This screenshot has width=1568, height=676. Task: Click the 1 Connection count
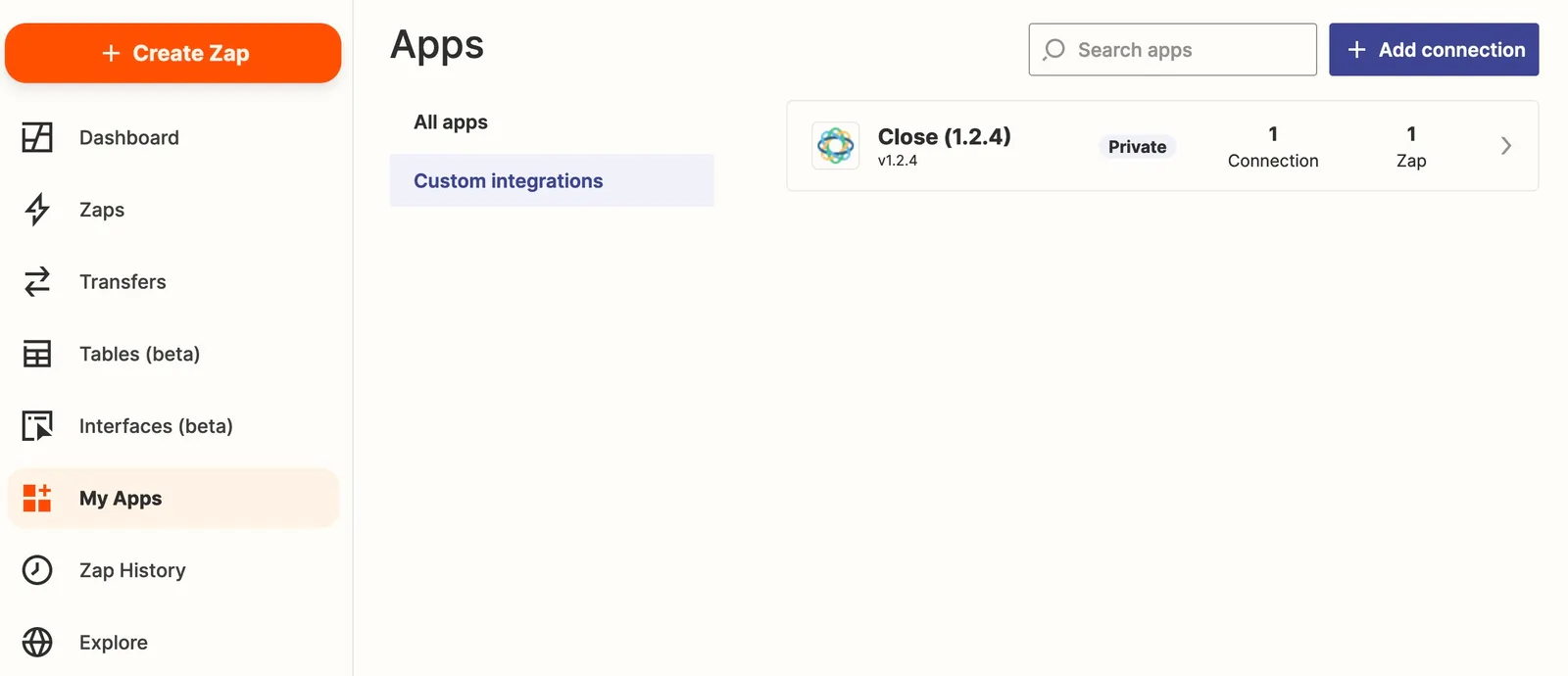[x=1273, y=147]
